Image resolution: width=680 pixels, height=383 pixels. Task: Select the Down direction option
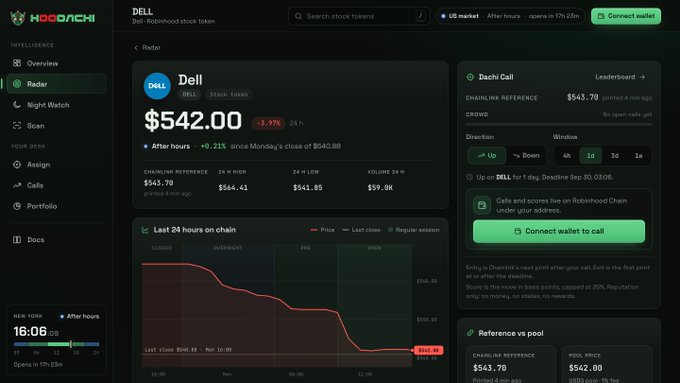click(x=526, y=155)
